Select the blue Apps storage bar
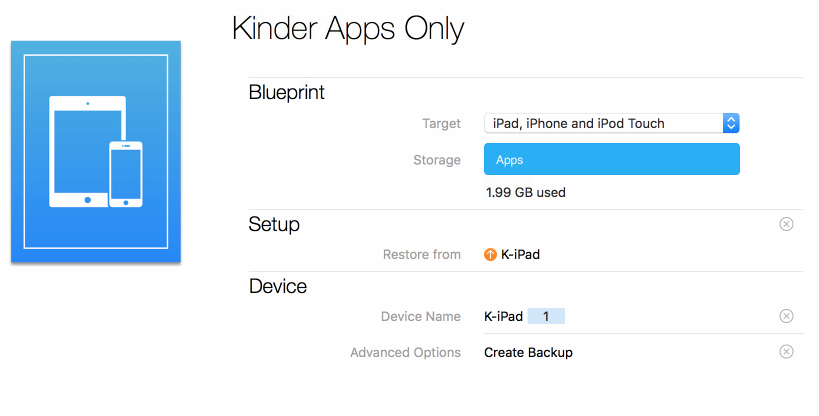Image resolution: width=819 pixels, height=416 pixels. (611, 160)
